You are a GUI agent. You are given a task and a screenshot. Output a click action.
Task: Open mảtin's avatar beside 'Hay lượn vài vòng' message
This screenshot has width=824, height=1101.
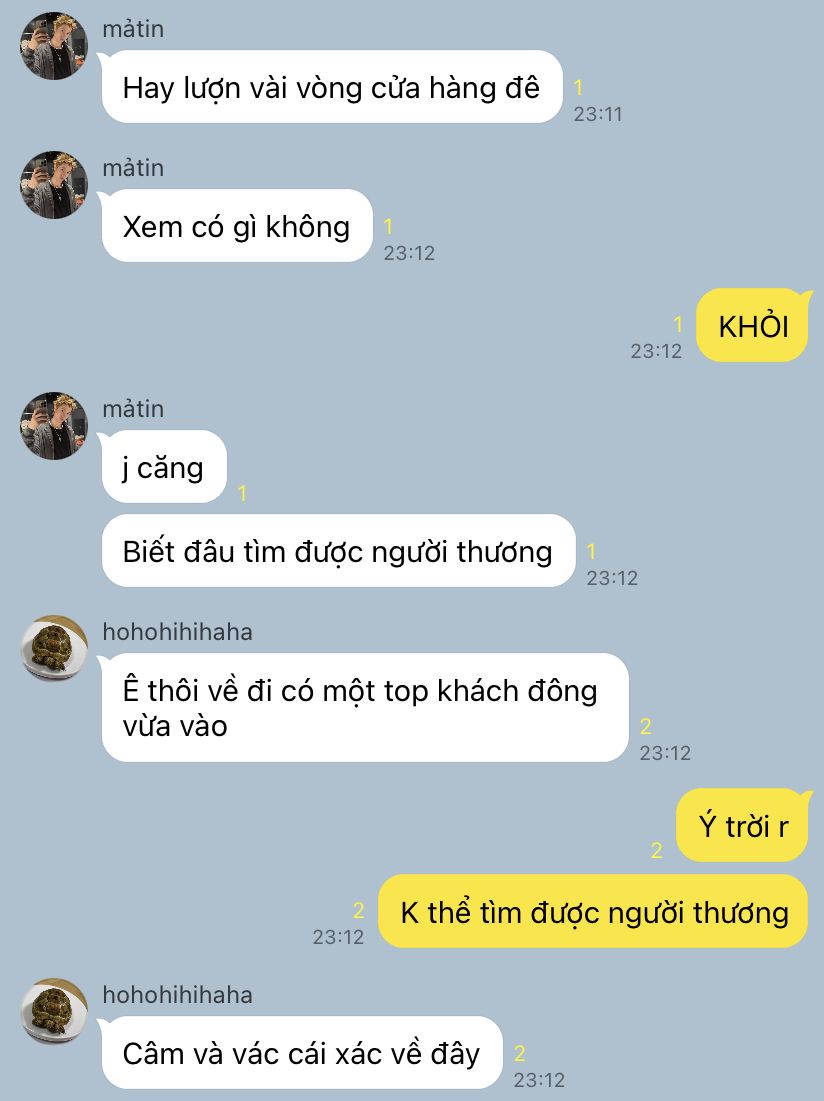(54, 46)
